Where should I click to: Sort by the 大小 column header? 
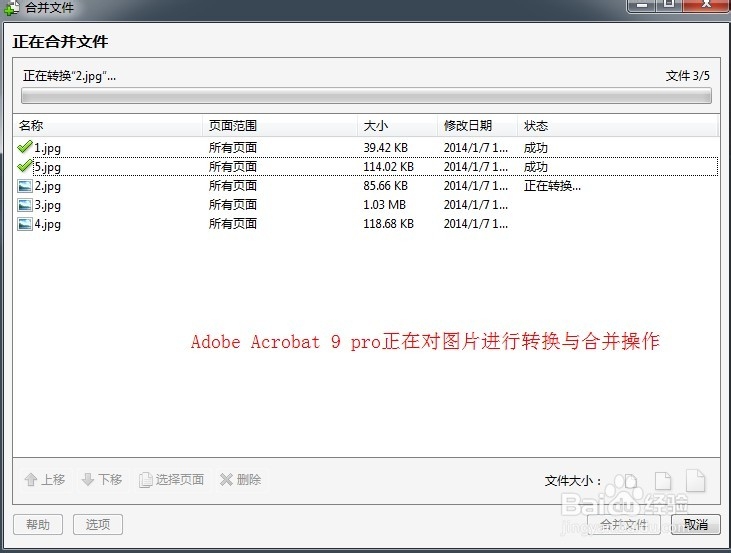(x=398, y=125)
